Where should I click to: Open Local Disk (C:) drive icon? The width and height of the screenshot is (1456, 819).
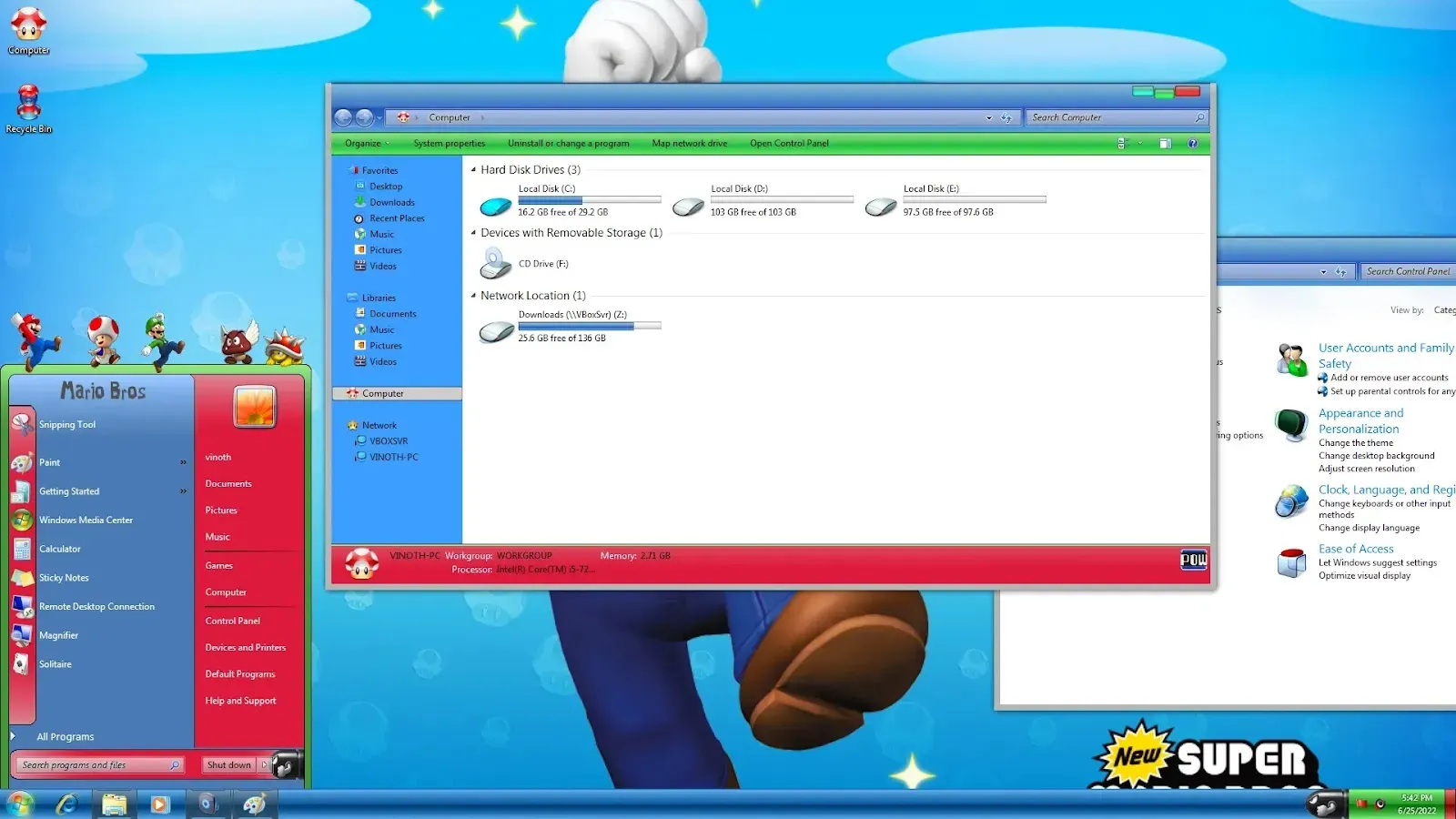[x=496, y=207]
